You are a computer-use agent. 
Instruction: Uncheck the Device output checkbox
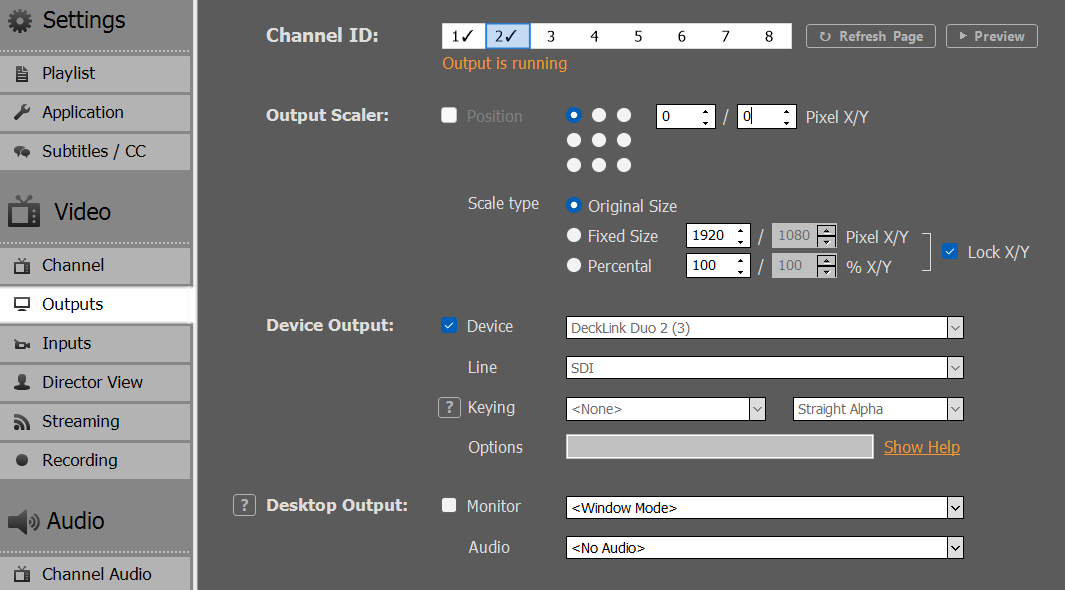(x=449, y=325)
